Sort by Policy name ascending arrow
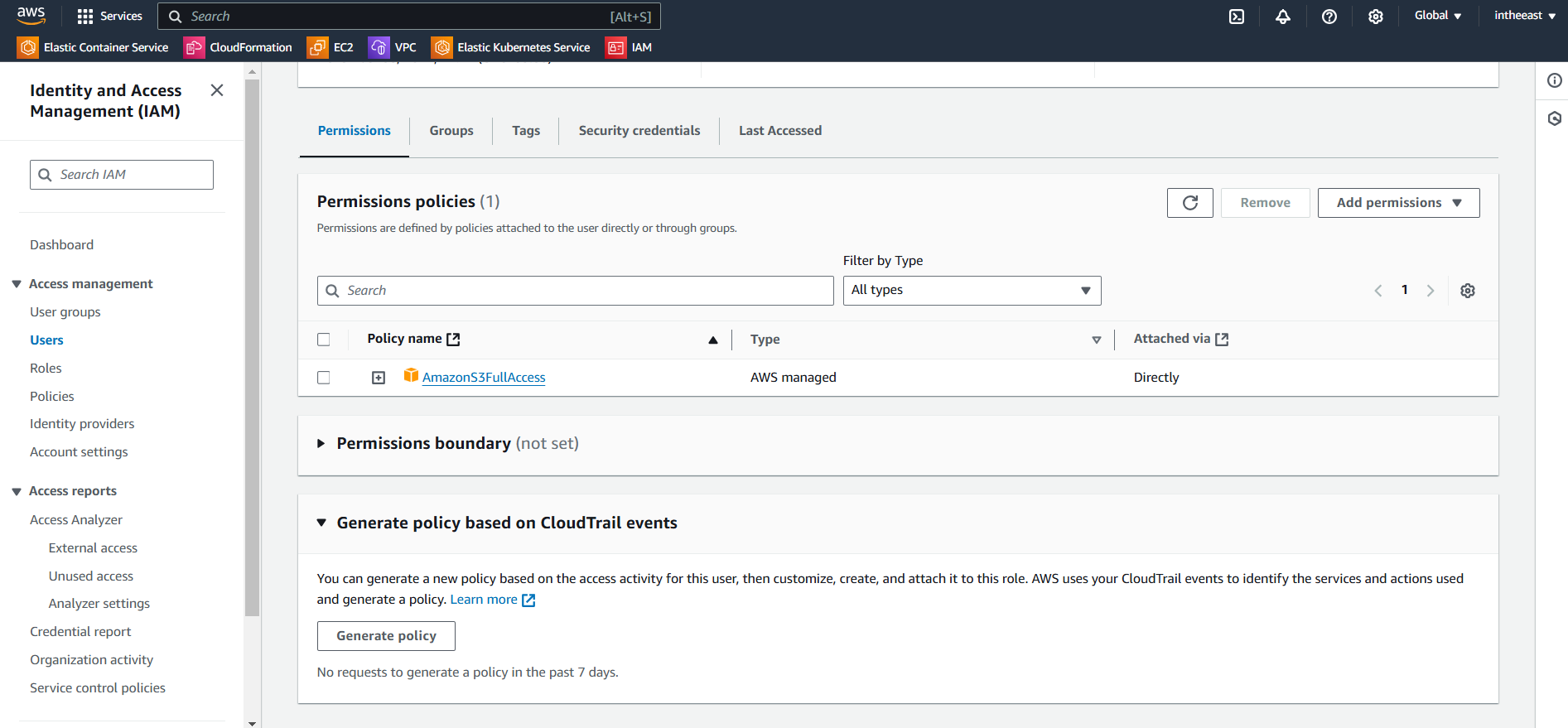Screen dimensions: 1568x728 [x=713, y=340]
